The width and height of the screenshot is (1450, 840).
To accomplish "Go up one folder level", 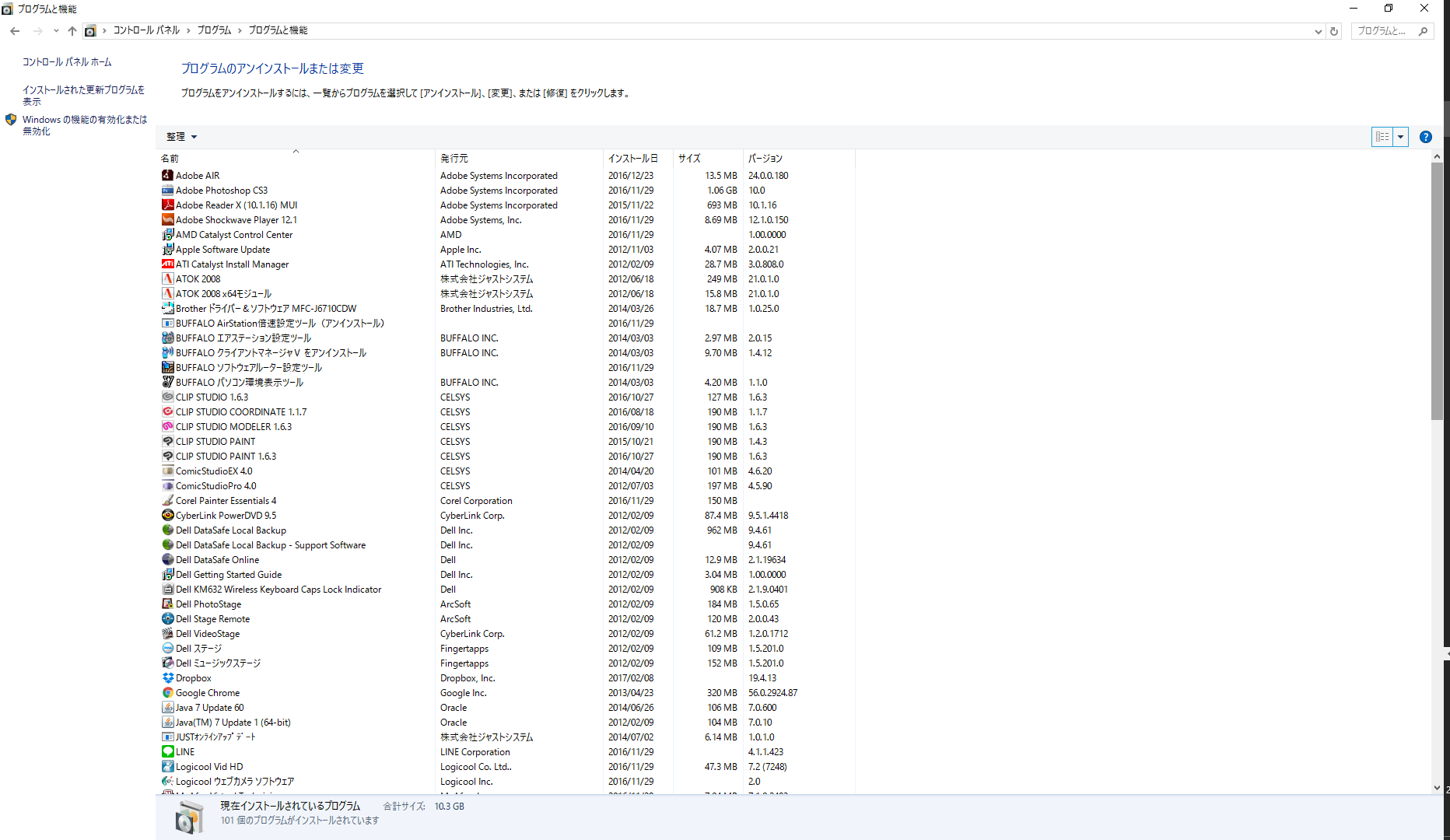I will [x=72, y=31].
